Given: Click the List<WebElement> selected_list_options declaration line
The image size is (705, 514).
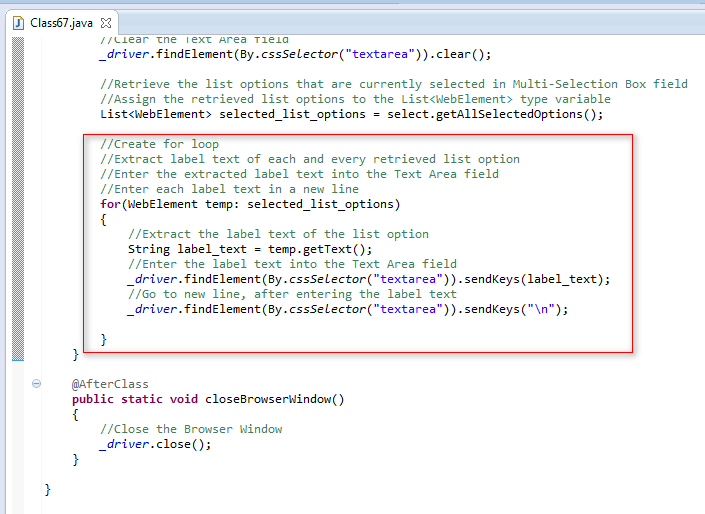Looking at the screenshot, I should tap(352, 114).
